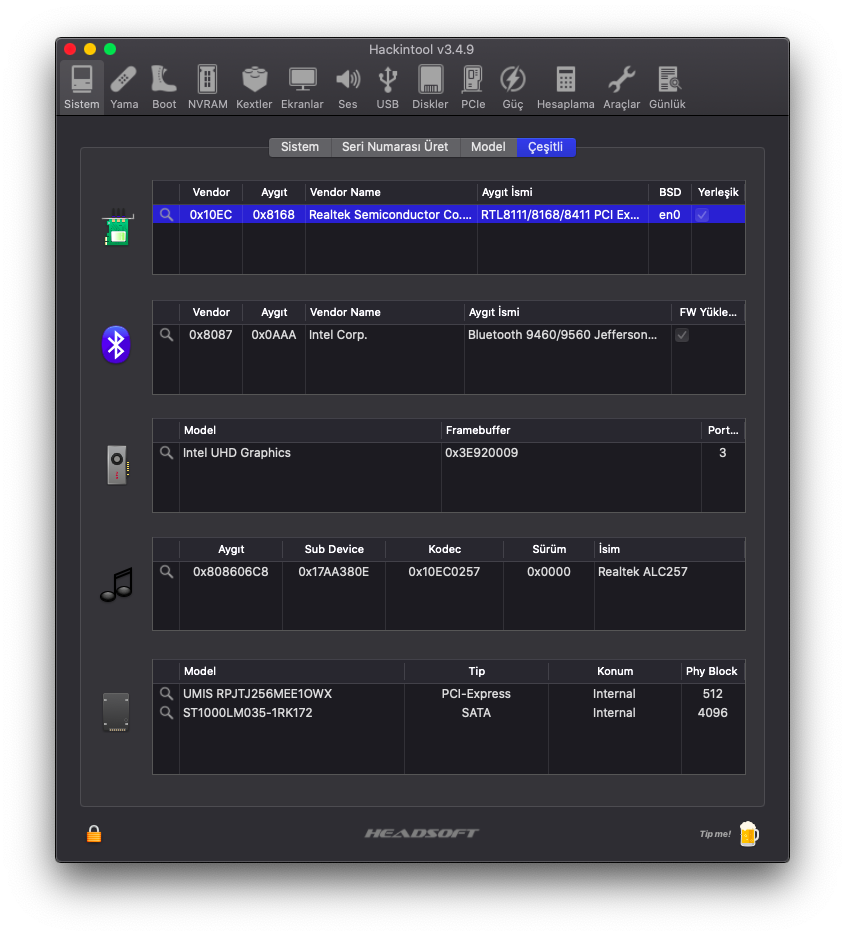Click Bluetooth 9460/9560 Jefferson device name
This screenshot has width=845, height=936.
pyautogui.click(x=562, y=335)
